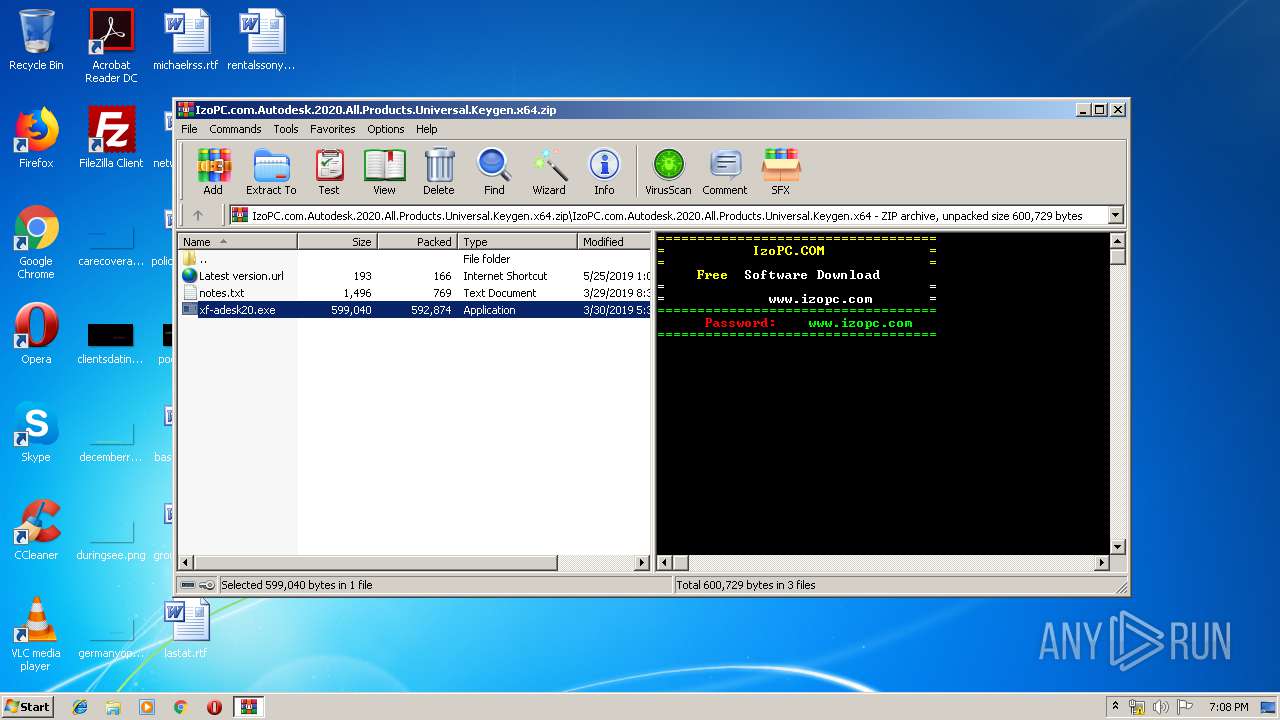This screenshot has height=720, width=1280.
Task: Go up one level arrow button
Action: pyautogui.click(x=198, y=215)
